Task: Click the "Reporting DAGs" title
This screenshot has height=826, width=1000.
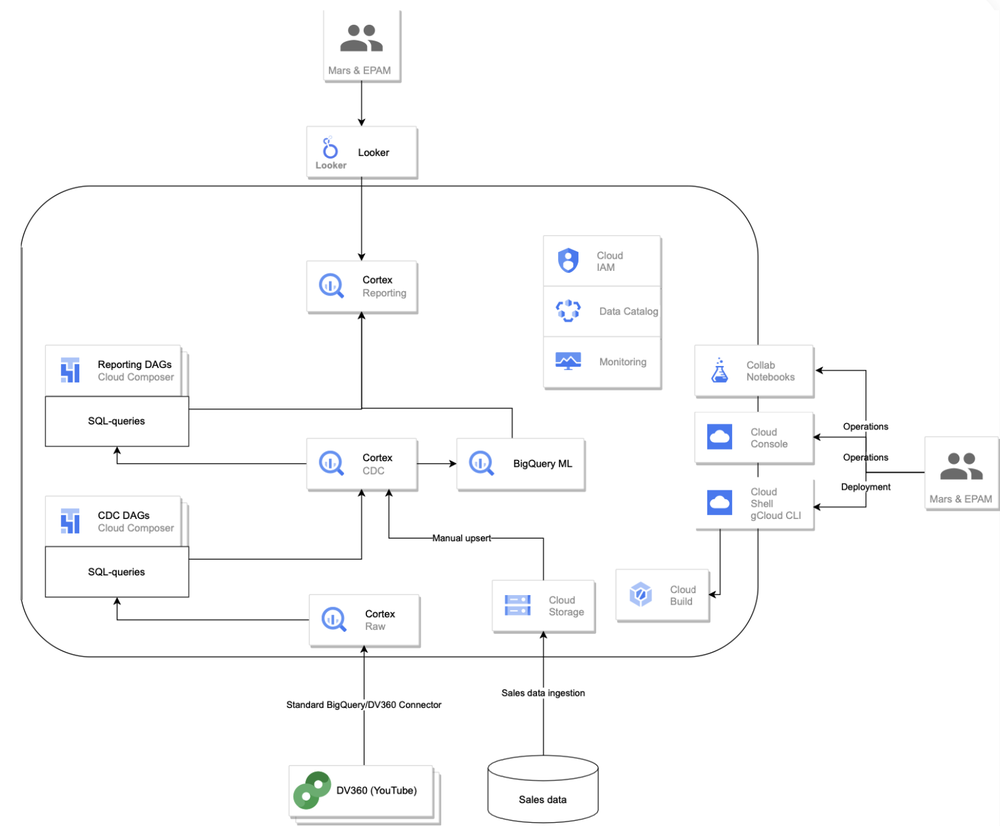Action: (135, 364)
